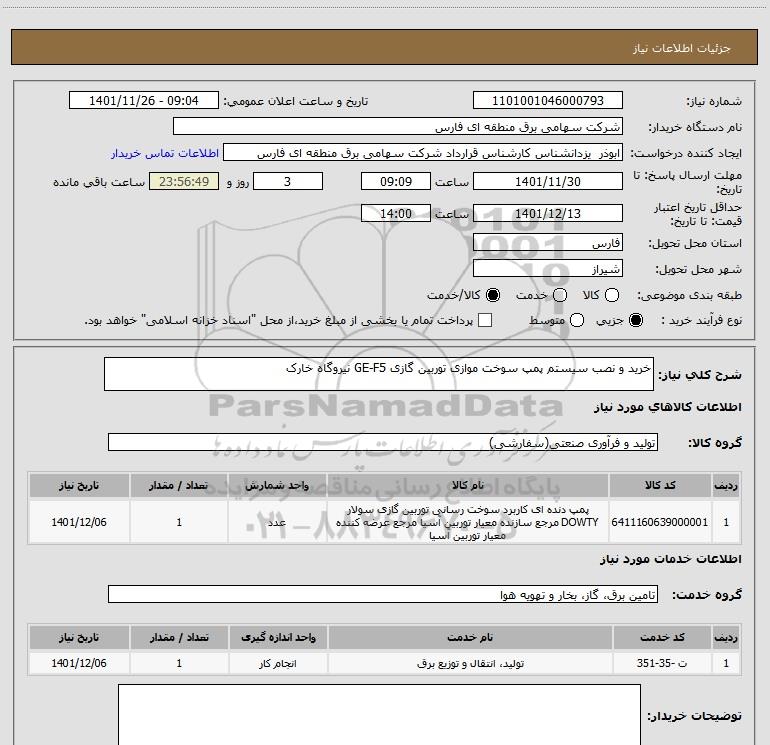Select the کالا/خدمت radio button
Viewport: 770px width, 745px height.
click(493, 295)
